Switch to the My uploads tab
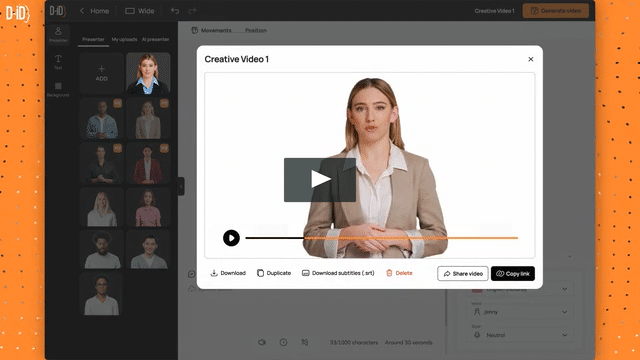Screen dimensions: 640x360 (124, 40)
